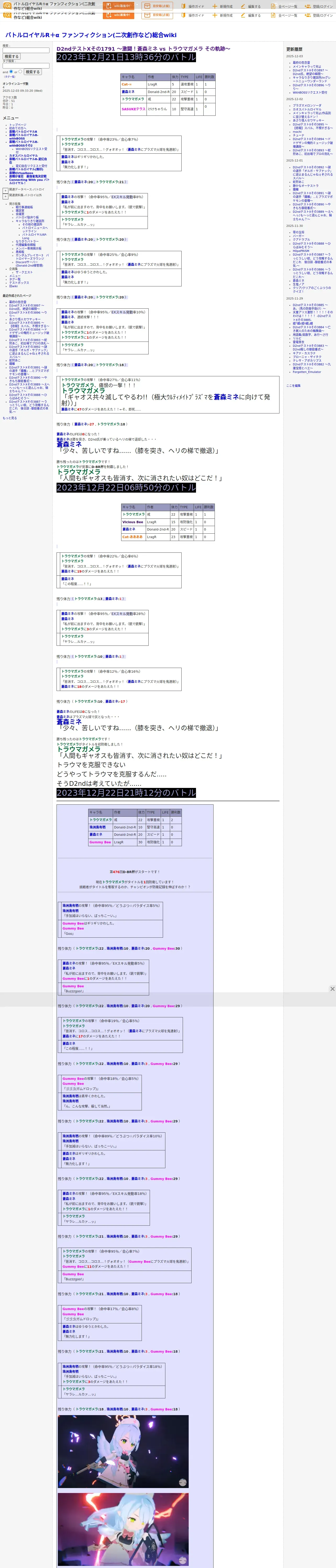Open タグ一覧 menu link
The height and width of the screenshot is (1568, 336).
click(x=15, y=279)
